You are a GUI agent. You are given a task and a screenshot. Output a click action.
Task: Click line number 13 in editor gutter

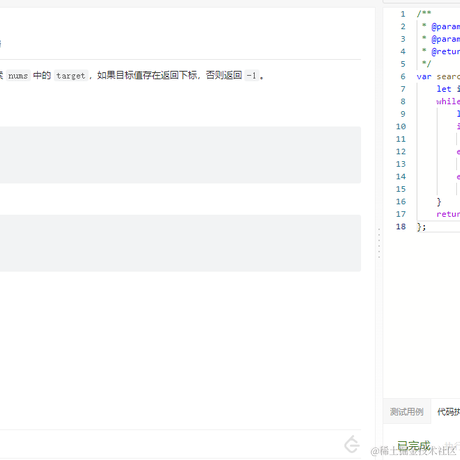click(x=401, y=164)
